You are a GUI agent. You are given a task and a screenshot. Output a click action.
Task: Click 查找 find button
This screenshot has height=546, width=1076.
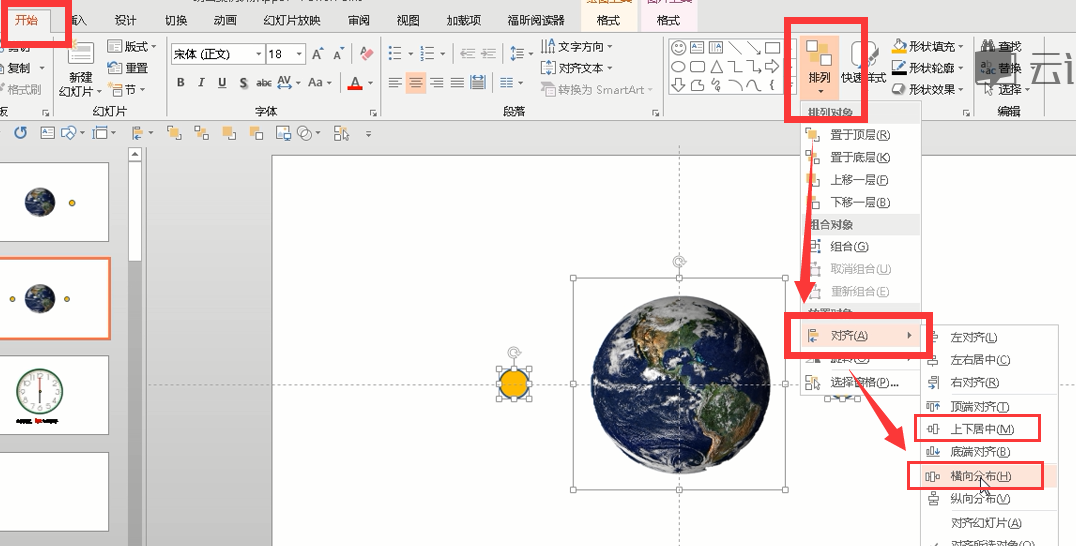tap(1002, 46)
